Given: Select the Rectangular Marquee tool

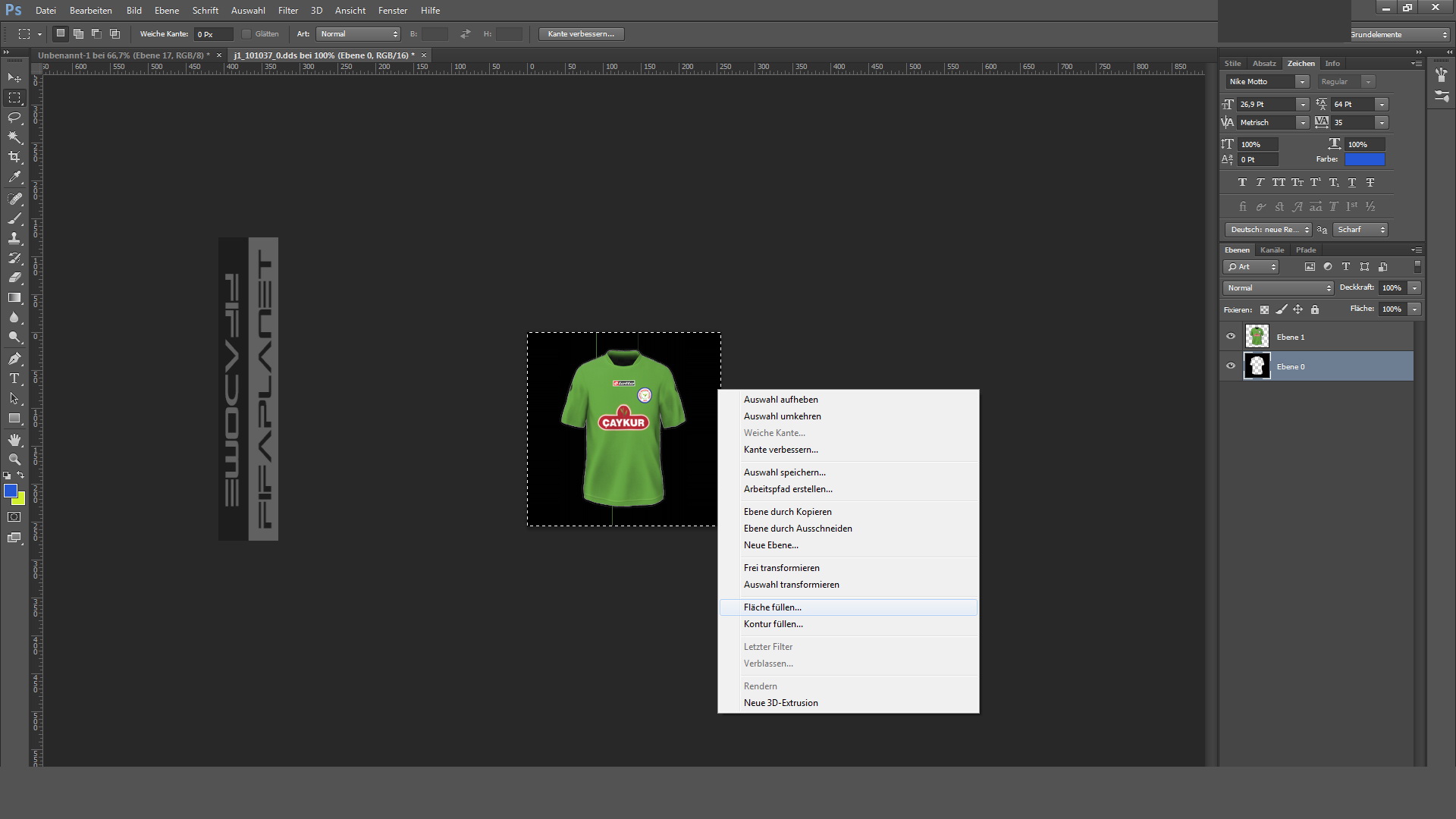Looking at the screenshot, I should point(14,98).
